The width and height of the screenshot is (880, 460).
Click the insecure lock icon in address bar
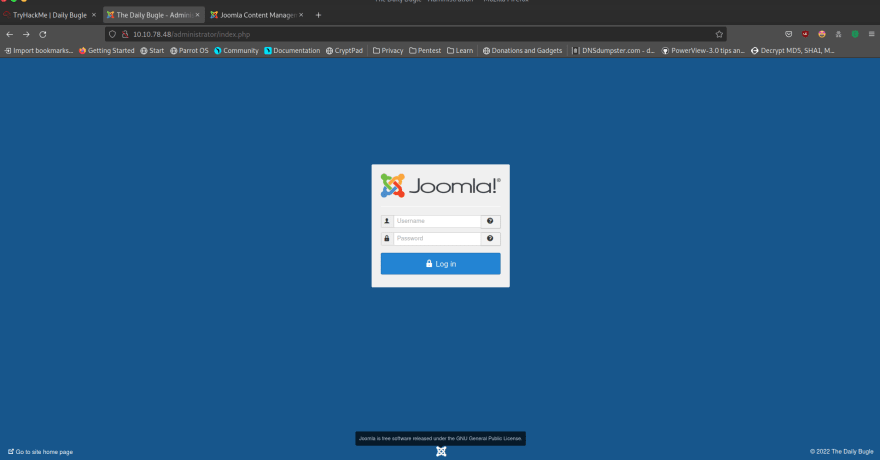click(x=125, y=34)
